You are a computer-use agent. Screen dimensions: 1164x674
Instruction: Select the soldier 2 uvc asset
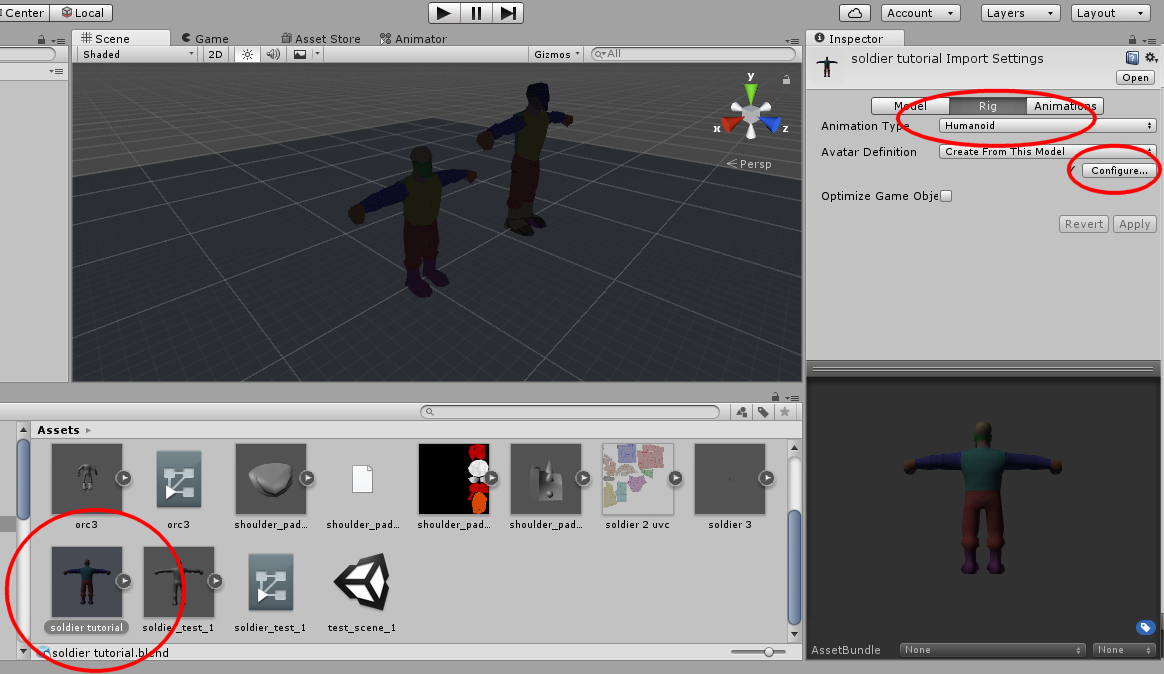point(638,479)
